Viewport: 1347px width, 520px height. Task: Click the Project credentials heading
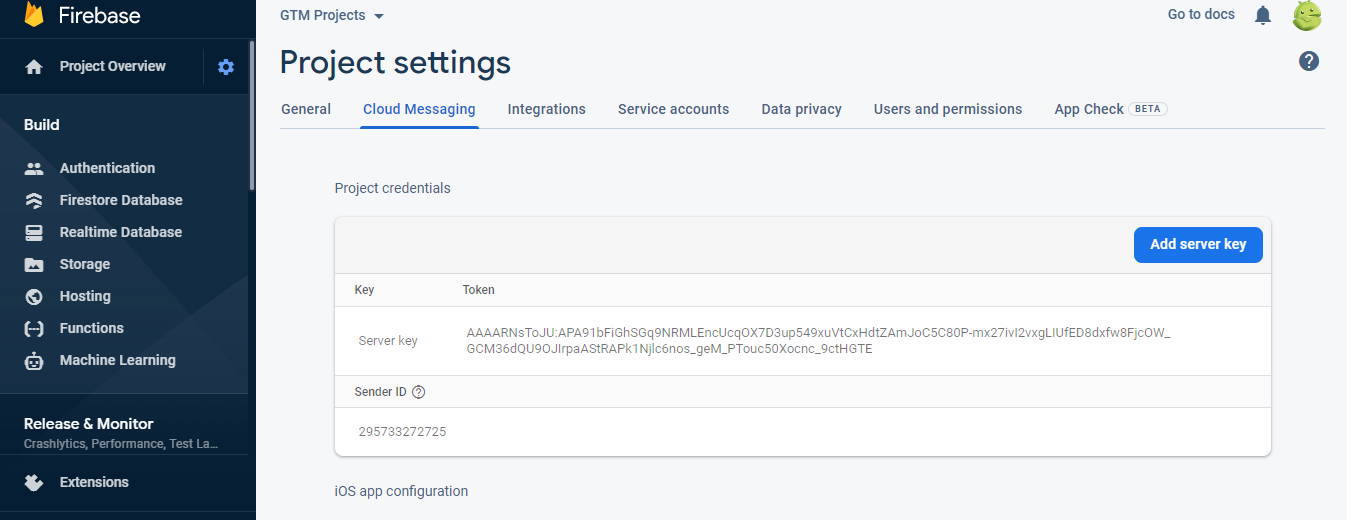pos(393,188)
